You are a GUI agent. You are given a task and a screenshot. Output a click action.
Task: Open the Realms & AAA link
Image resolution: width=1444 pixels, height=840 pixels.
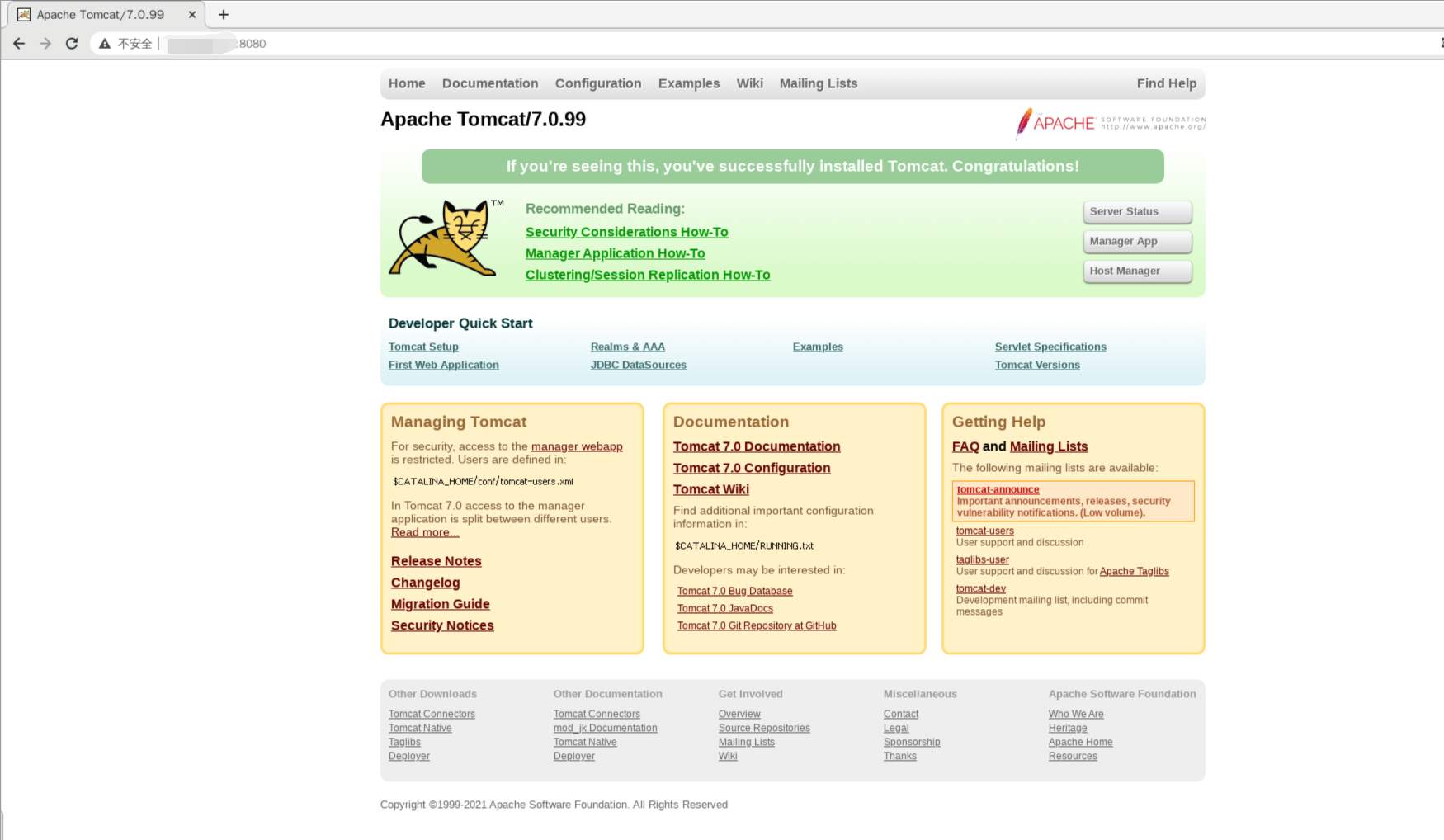[x=628, y=347]
